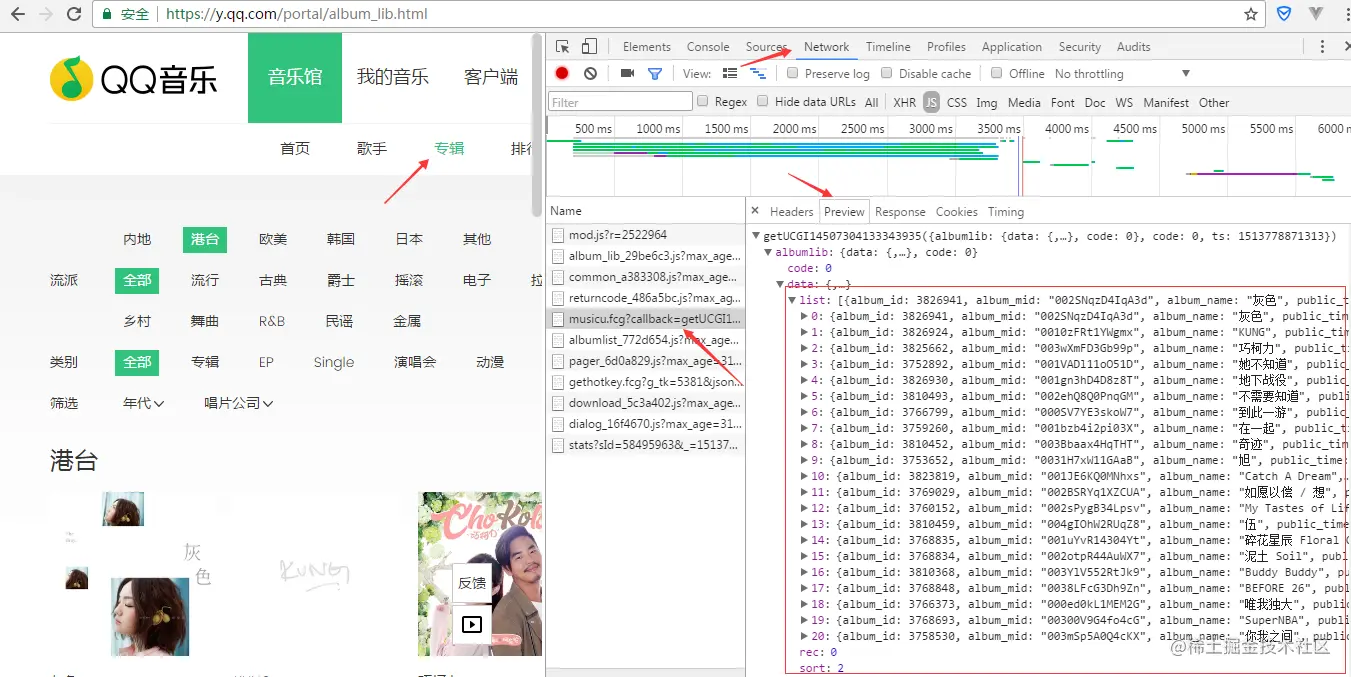Viewport: 1351px width, 677px height.
Task: Collapse the getUCGI root object
Action: pos(757,237)
